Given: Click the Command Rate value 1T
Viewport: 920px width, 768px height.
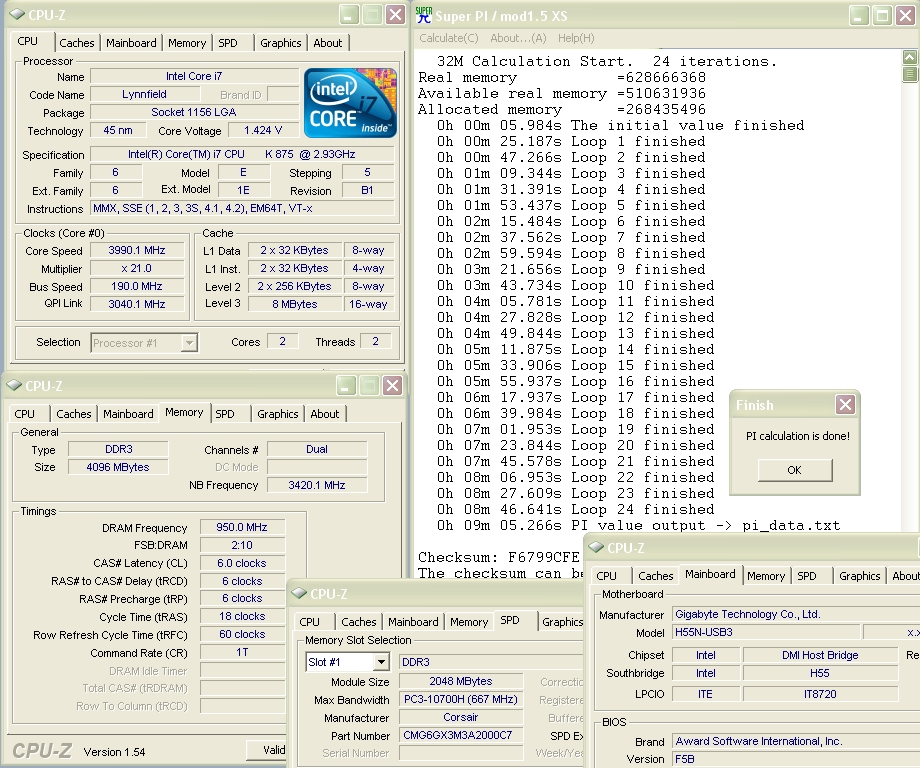Looking at the screenshot, I should coord(242,652).
